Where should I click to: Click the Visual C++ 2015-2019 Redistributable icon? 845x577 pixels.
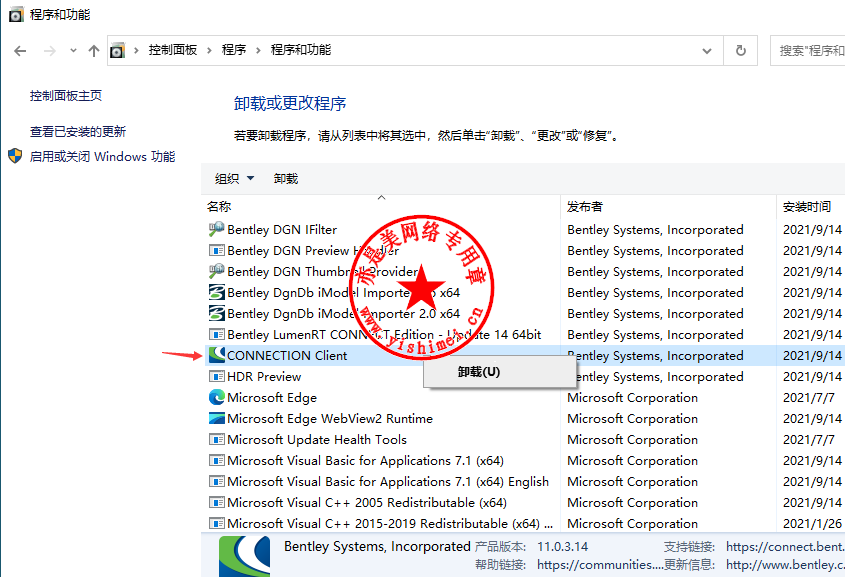[217, 524]
